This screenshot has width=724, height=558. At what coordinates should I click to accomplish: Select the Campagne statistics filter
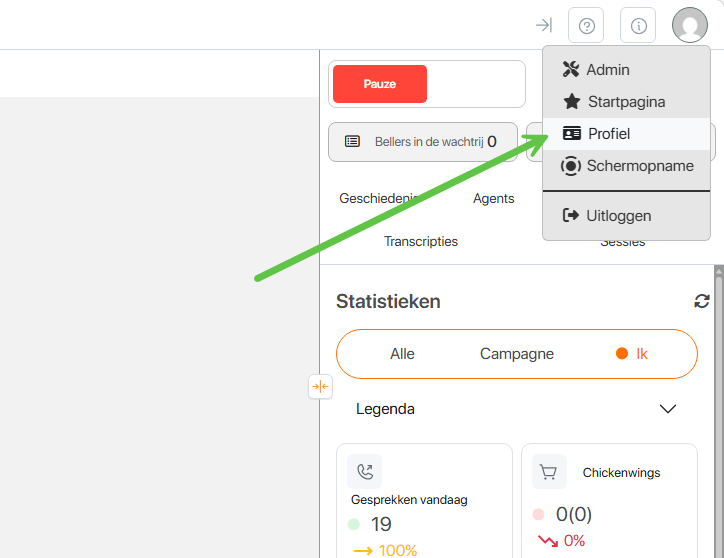(x=516, y=354)
